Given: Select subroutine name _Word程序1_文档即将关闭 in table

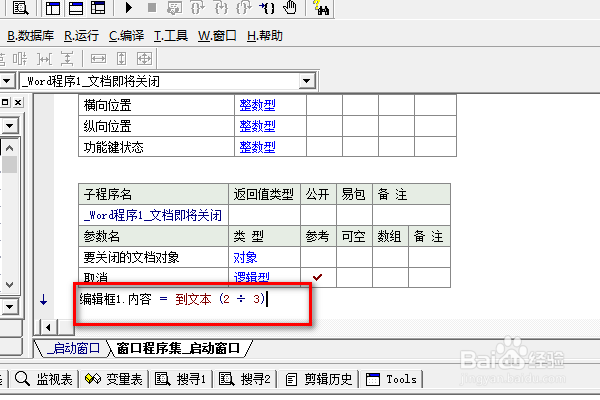Looking at the screenshot, I should (153, 215).
